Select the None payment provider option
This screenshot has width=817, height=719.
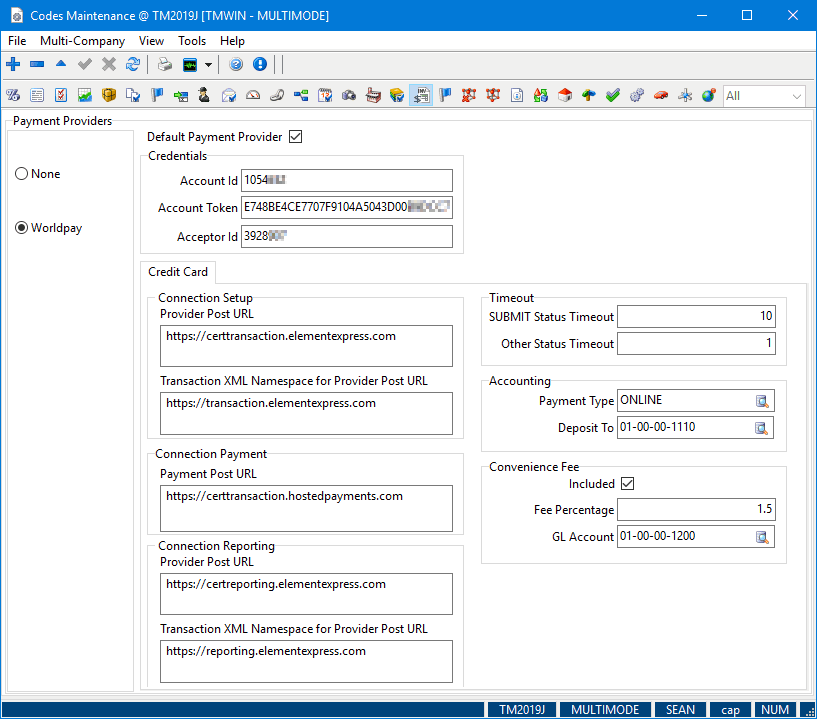tap(22, 174)
